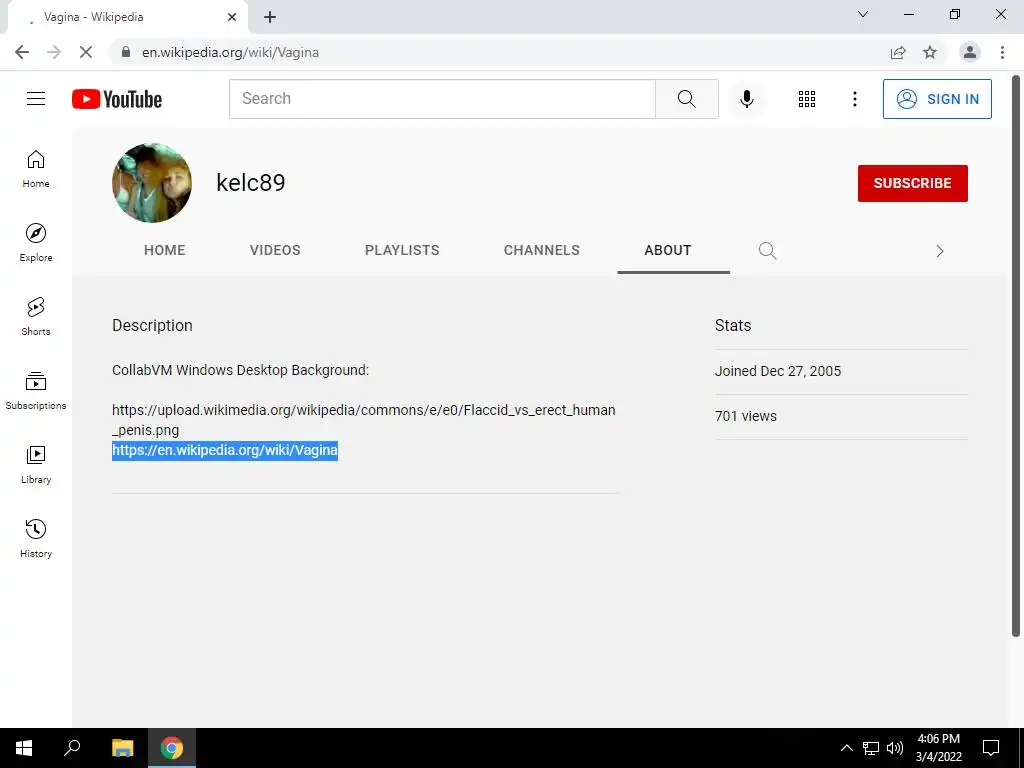Open the Windows Start menu
The image size is (1024, 768).
click(x=24, y=748)
